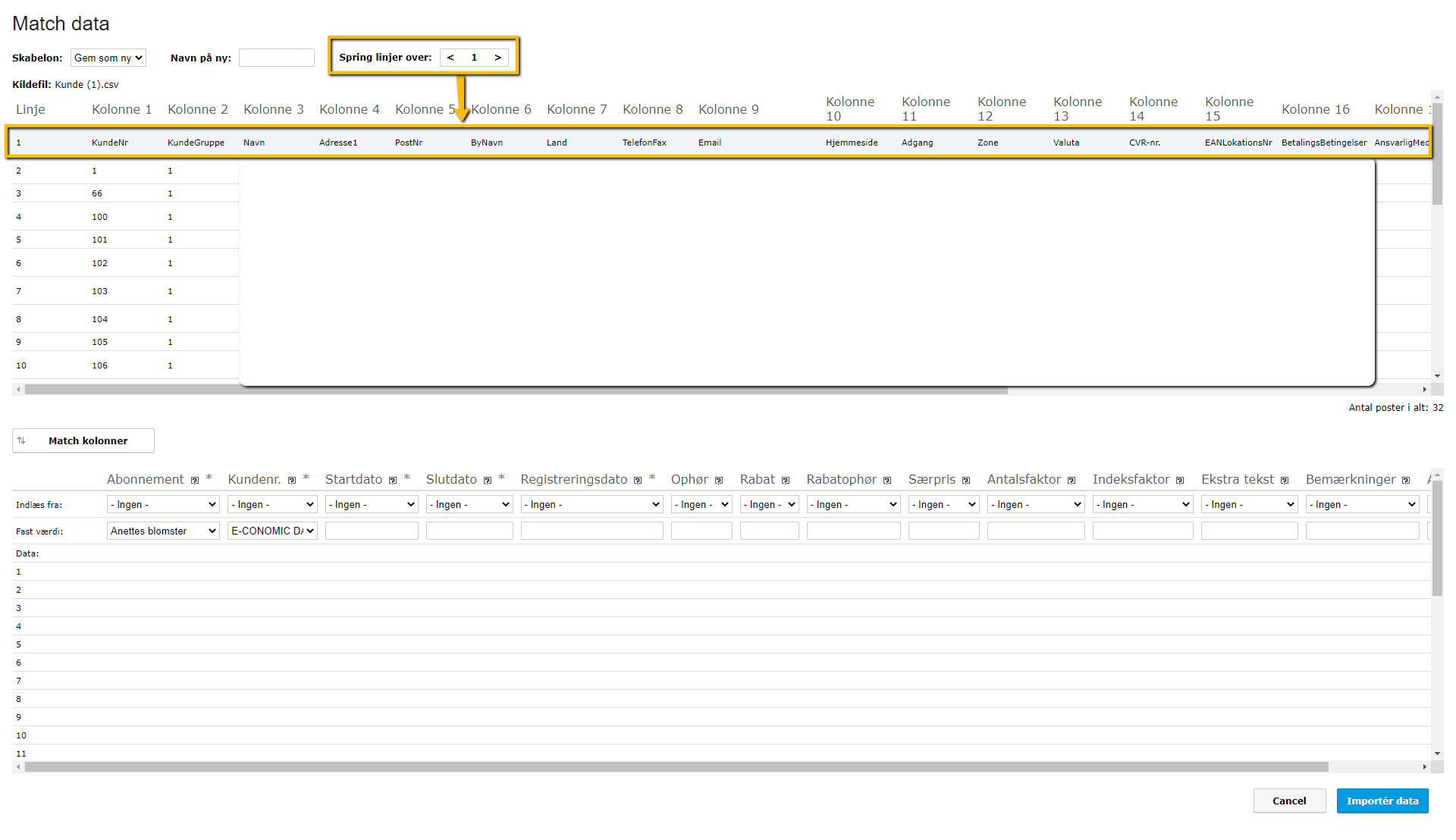The width and height of the screenshot is (1456, 840).
Task: Open Indlæs fra dropdown under Abonnement
Action: [x=163, y=505]
